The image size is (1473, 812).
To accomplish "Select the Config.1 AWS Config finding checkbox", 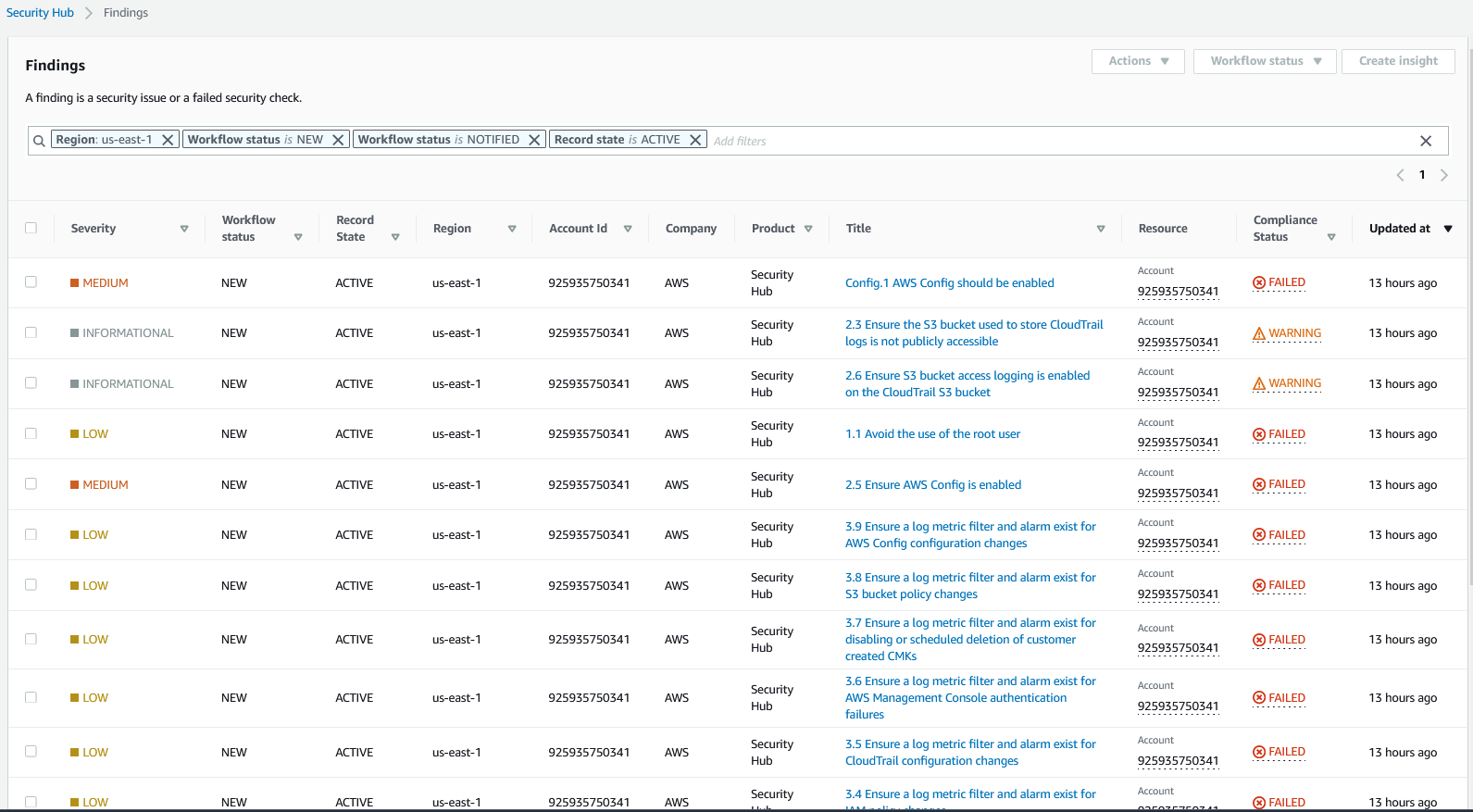I will [x=31, y=282].
